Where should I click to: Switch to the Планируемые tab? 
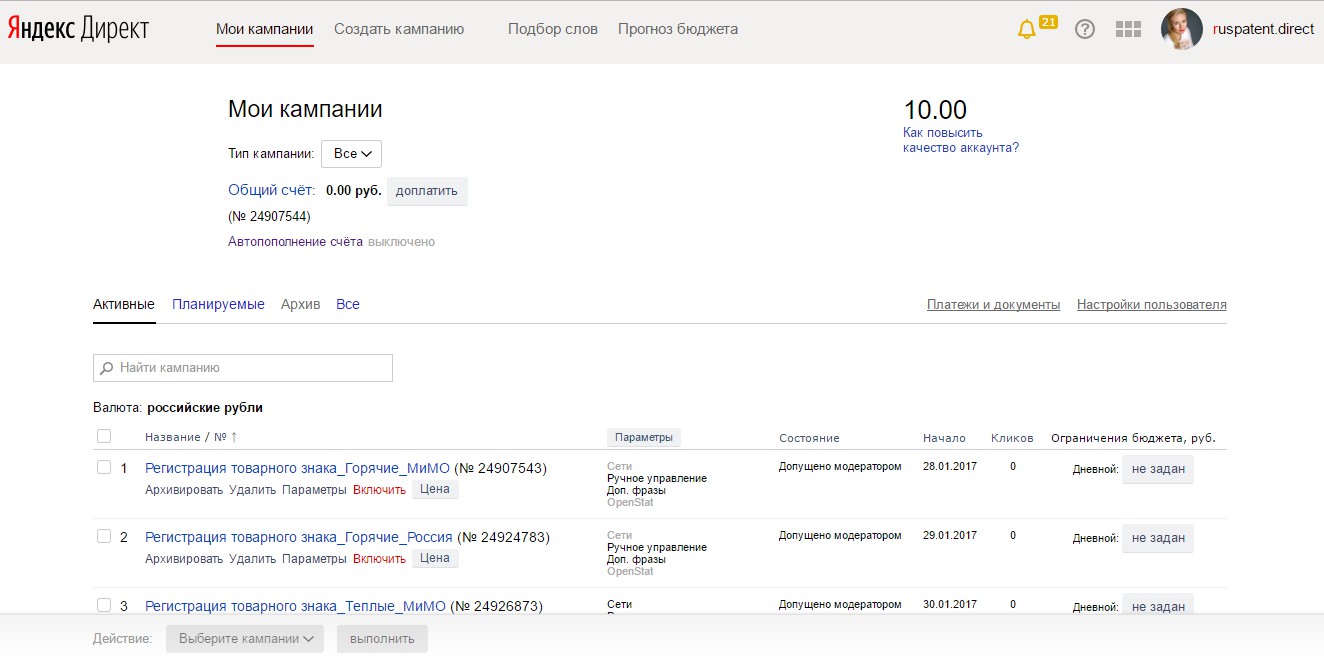pos(218,304)
